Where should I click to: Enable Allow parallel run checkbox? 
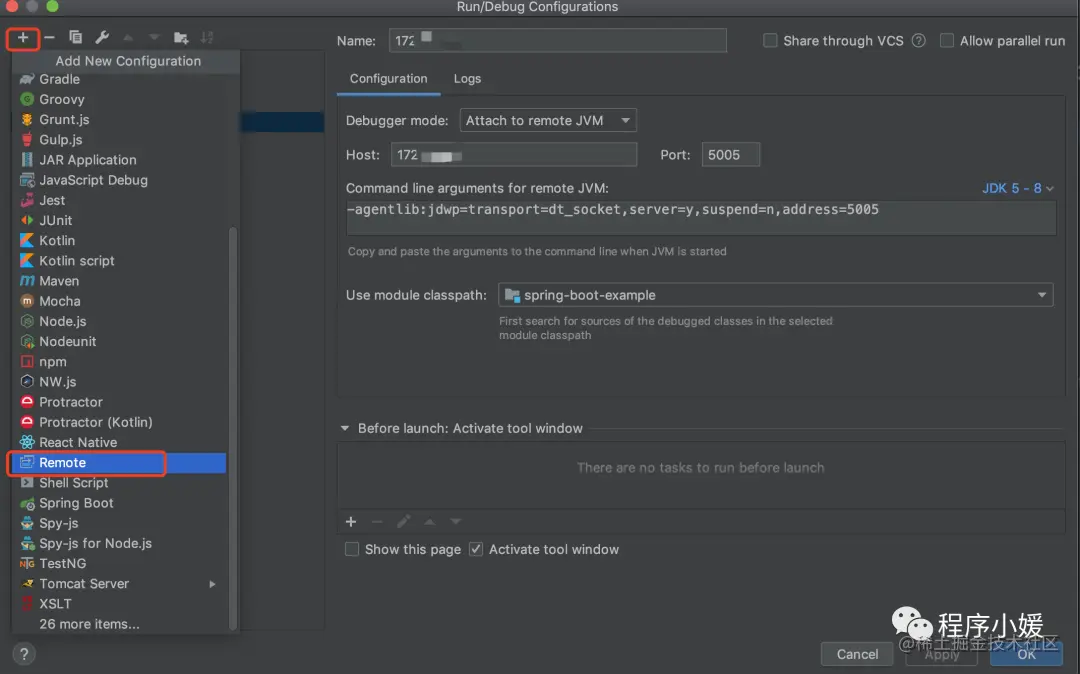point(947,41)
